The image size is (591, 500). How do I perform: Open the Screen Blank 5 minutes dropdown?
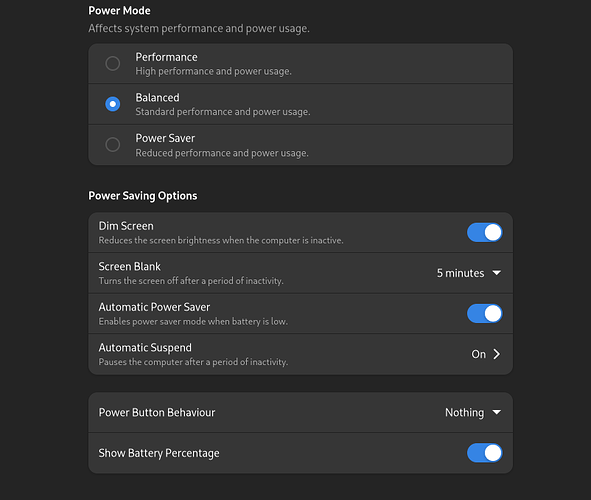pos(469,273)
